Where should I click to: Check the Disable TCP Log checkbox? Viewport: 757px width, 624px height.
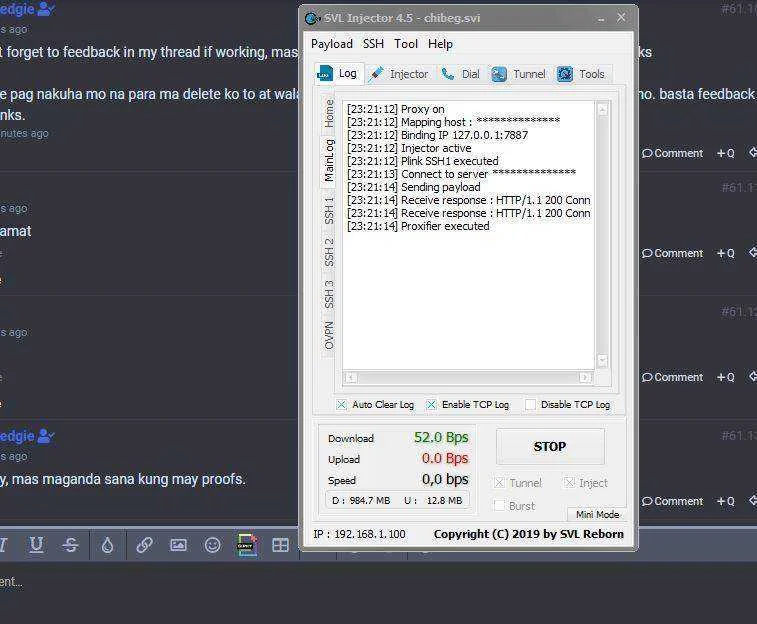pos(530,404)
